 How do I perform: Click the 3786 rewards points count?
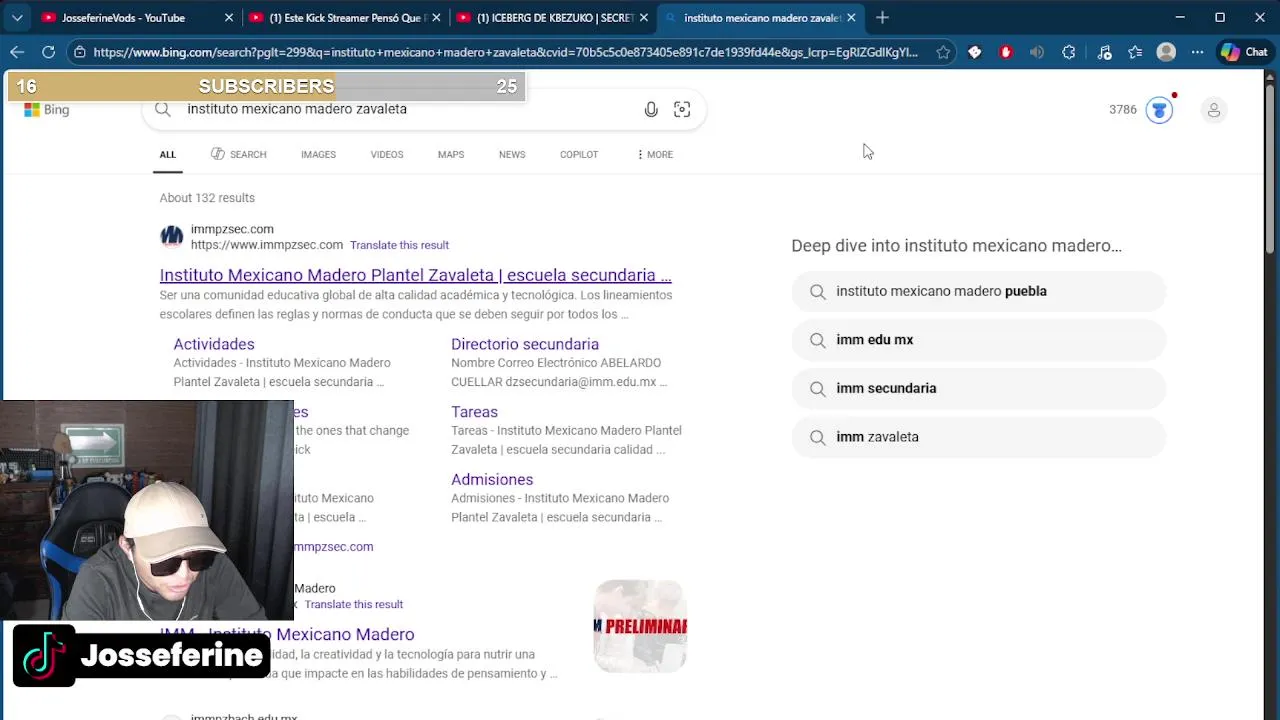click(x=1123, y=110)
